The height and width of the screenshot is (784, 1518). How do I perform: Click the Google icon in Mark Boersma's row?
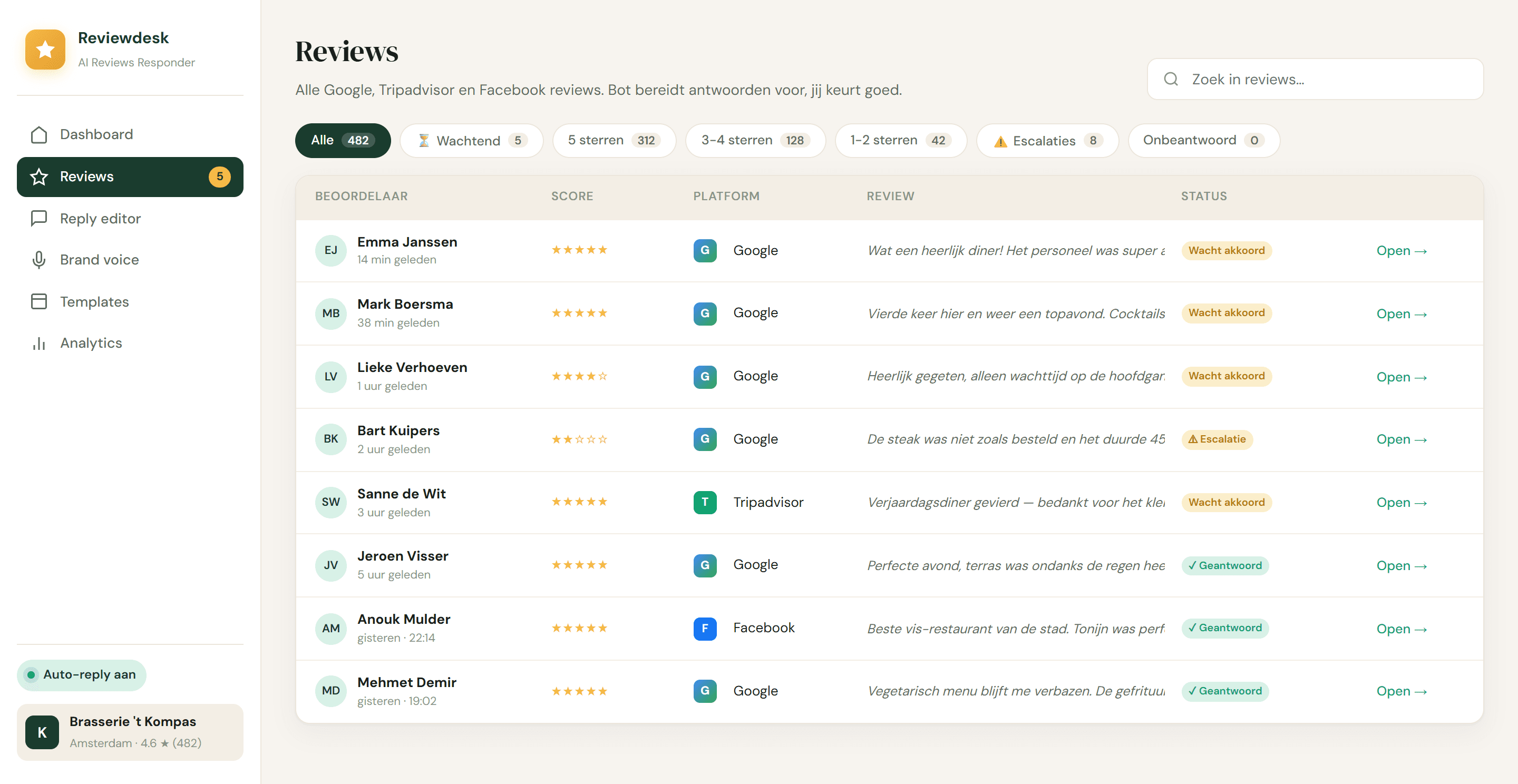[705, 313]
